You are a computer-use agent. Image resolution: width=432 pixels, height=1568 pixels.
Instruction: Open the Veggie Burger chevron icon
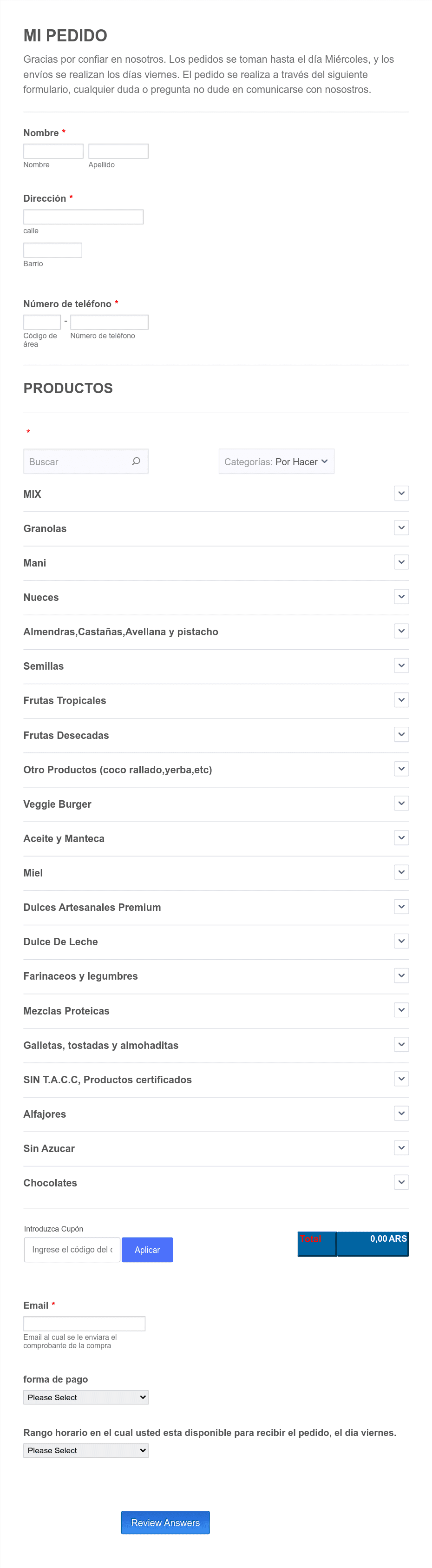click(401, 804)
